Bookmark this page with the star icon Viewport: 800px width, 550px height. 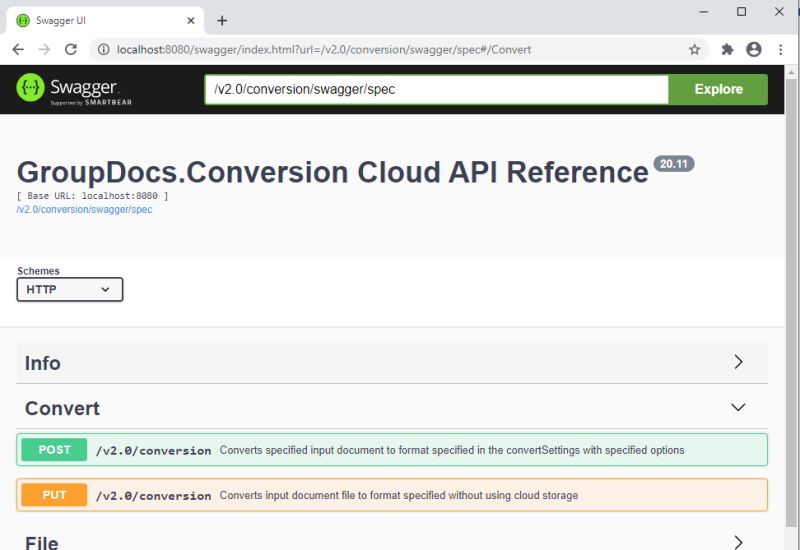[x=694, y=49]
